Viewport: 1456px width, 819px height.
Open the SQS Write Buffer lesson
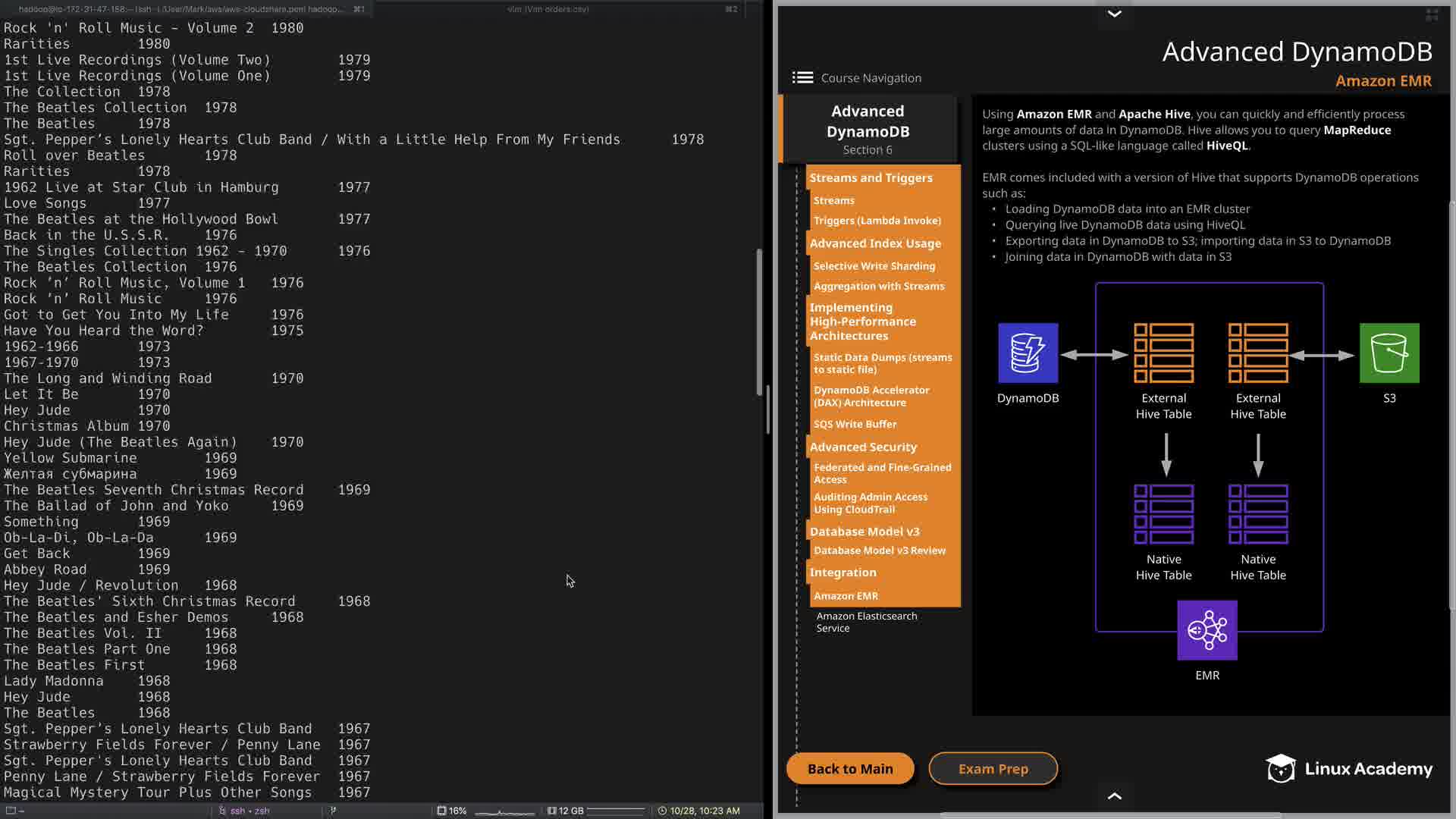click(855, 424)
